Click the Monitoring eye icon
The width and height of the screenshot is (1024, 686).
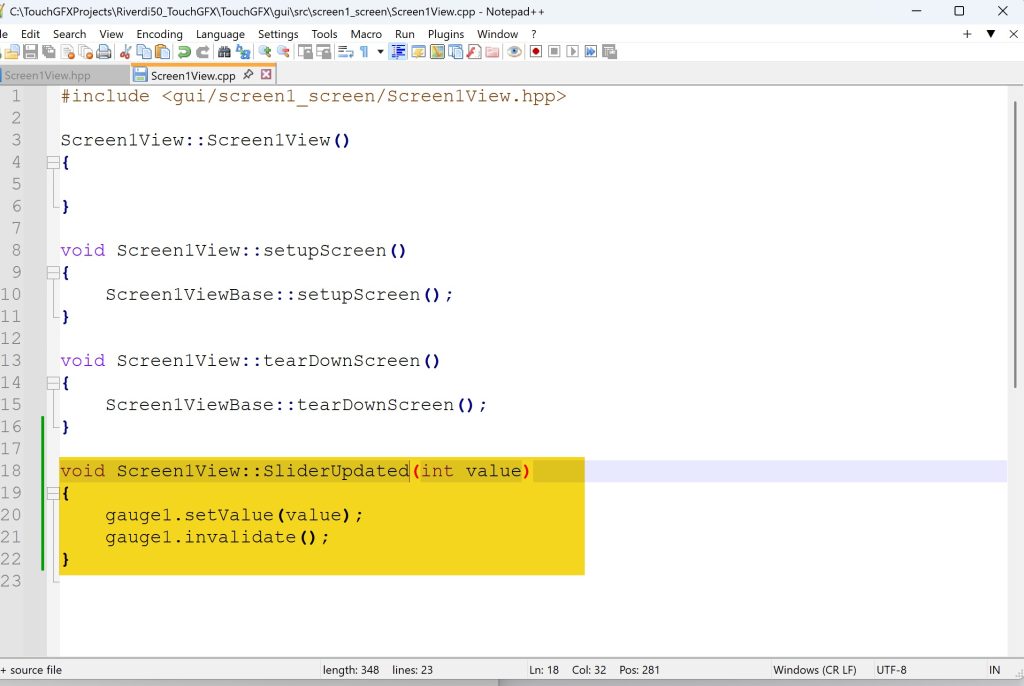[514, 51]
